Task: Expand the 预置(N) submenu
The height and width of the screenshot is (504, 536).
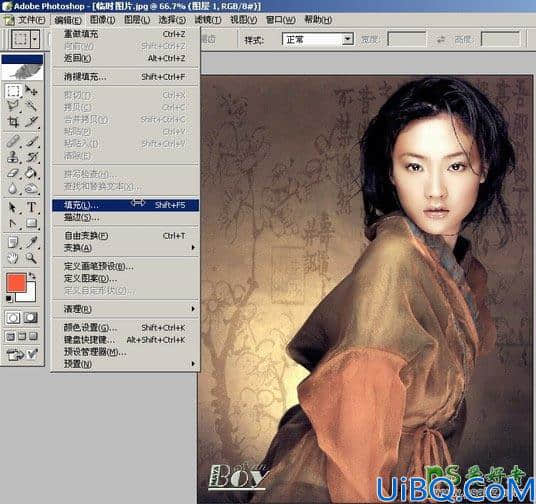Action: click(x=125, y=364)
